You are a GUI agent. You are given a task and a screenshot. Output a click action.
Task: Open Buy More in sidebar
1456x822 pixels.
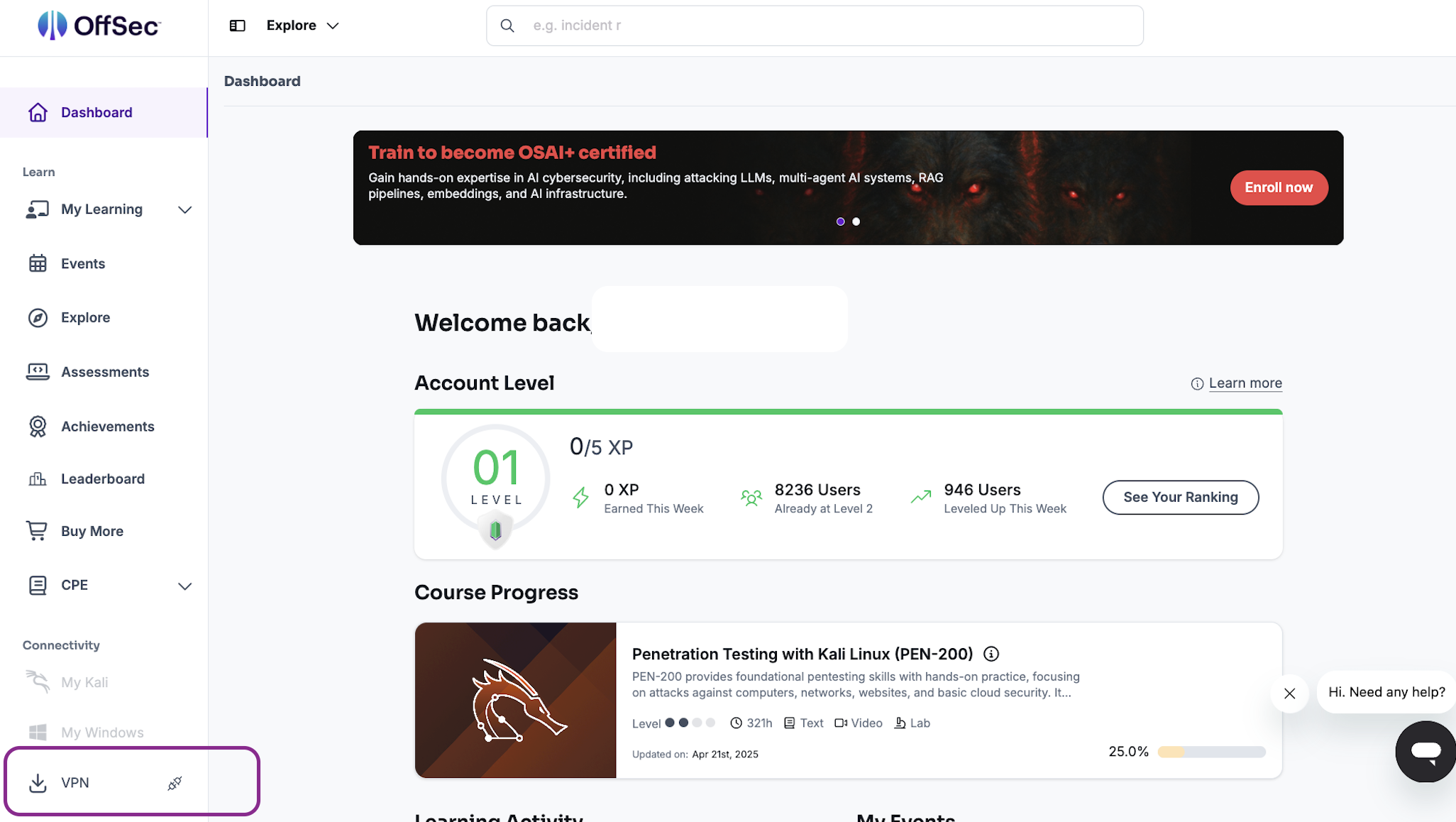click(92, 531)
